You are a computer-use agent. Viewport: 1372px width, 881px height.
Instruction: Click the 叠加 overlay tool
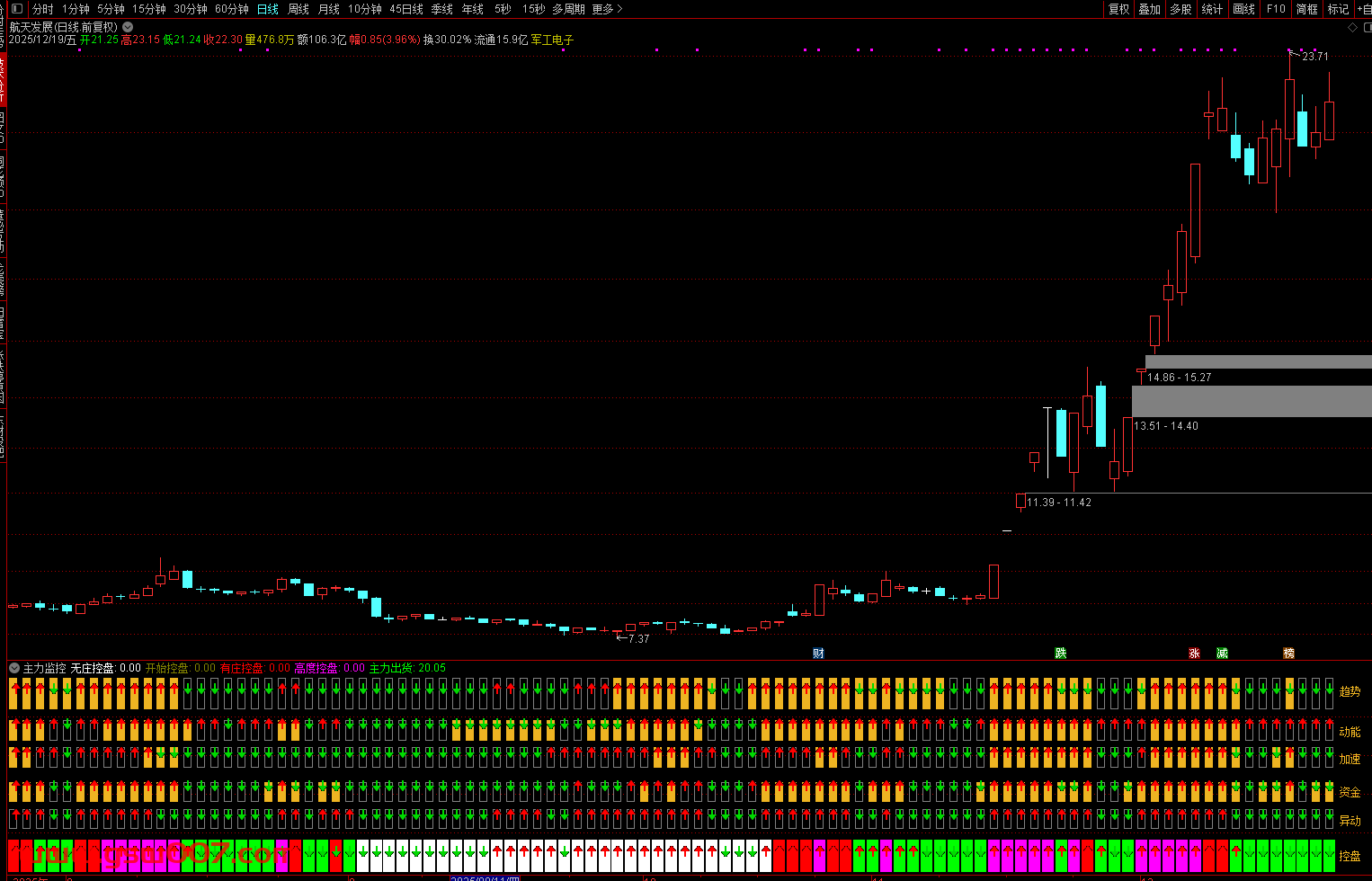[x=1150, y=9]
